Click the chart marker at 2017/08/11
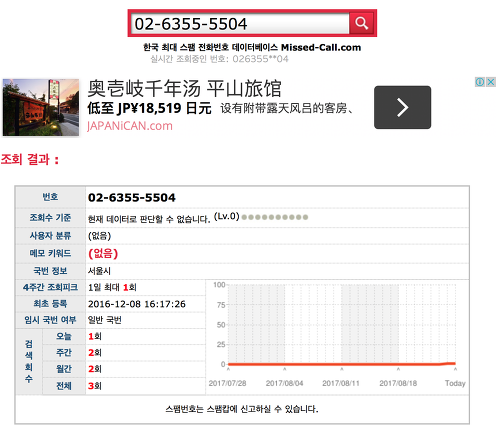This screenshot has width=500, height=429. click(342, 369)
